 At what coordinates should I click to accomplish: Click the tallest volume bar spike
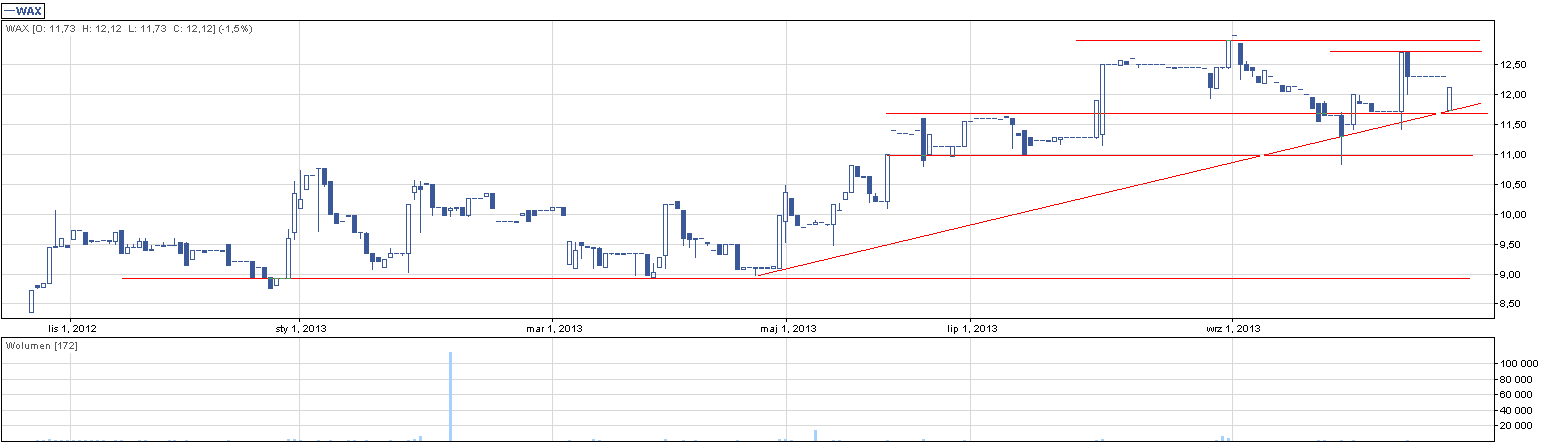pyautogui.click(x=451, y=396)
